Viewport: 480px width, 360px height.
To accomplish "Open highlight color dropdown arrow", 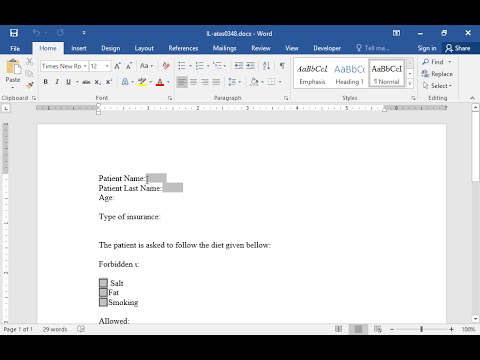I will pos(150,82).
